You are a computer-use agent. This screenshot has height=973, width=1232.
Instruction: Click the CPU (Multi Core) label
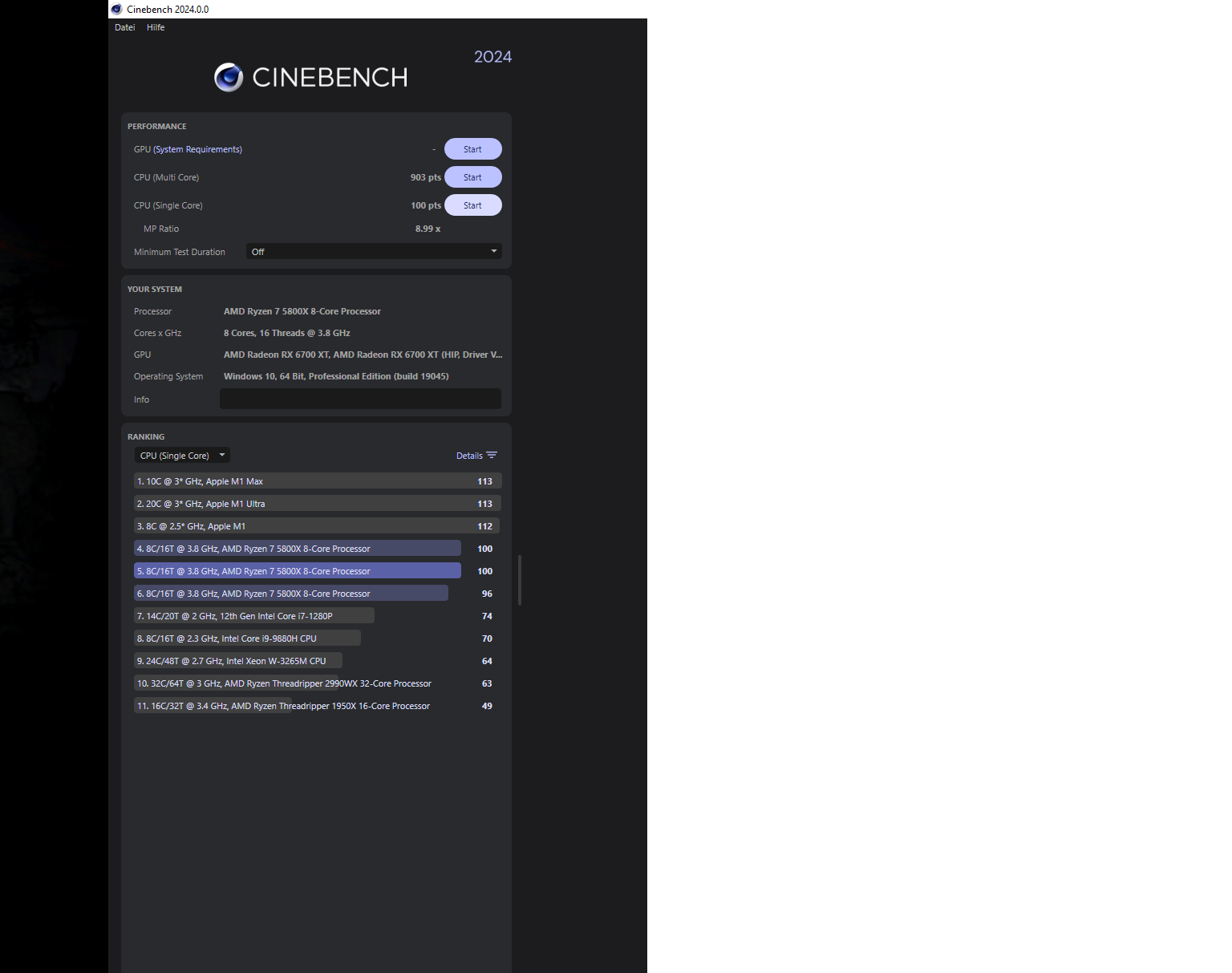coord(166,177)
